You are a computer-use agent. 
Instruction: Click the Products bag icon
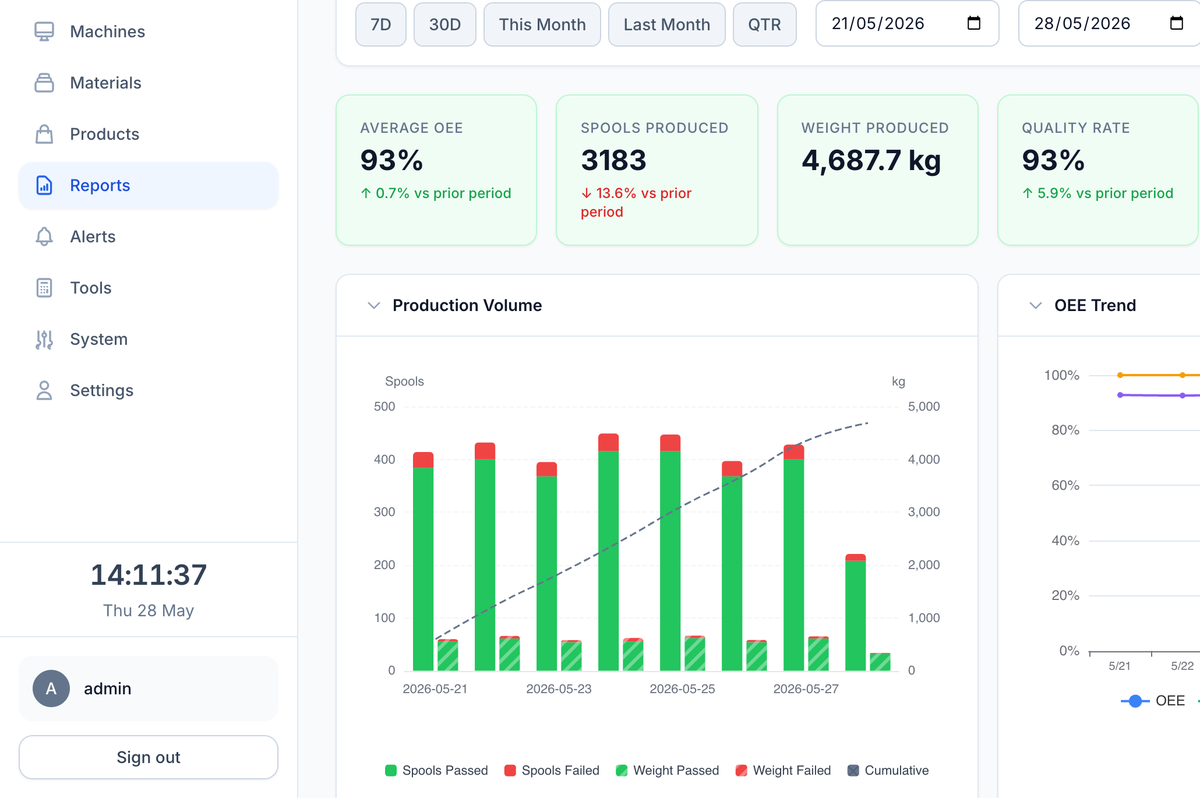pos(44,134)
